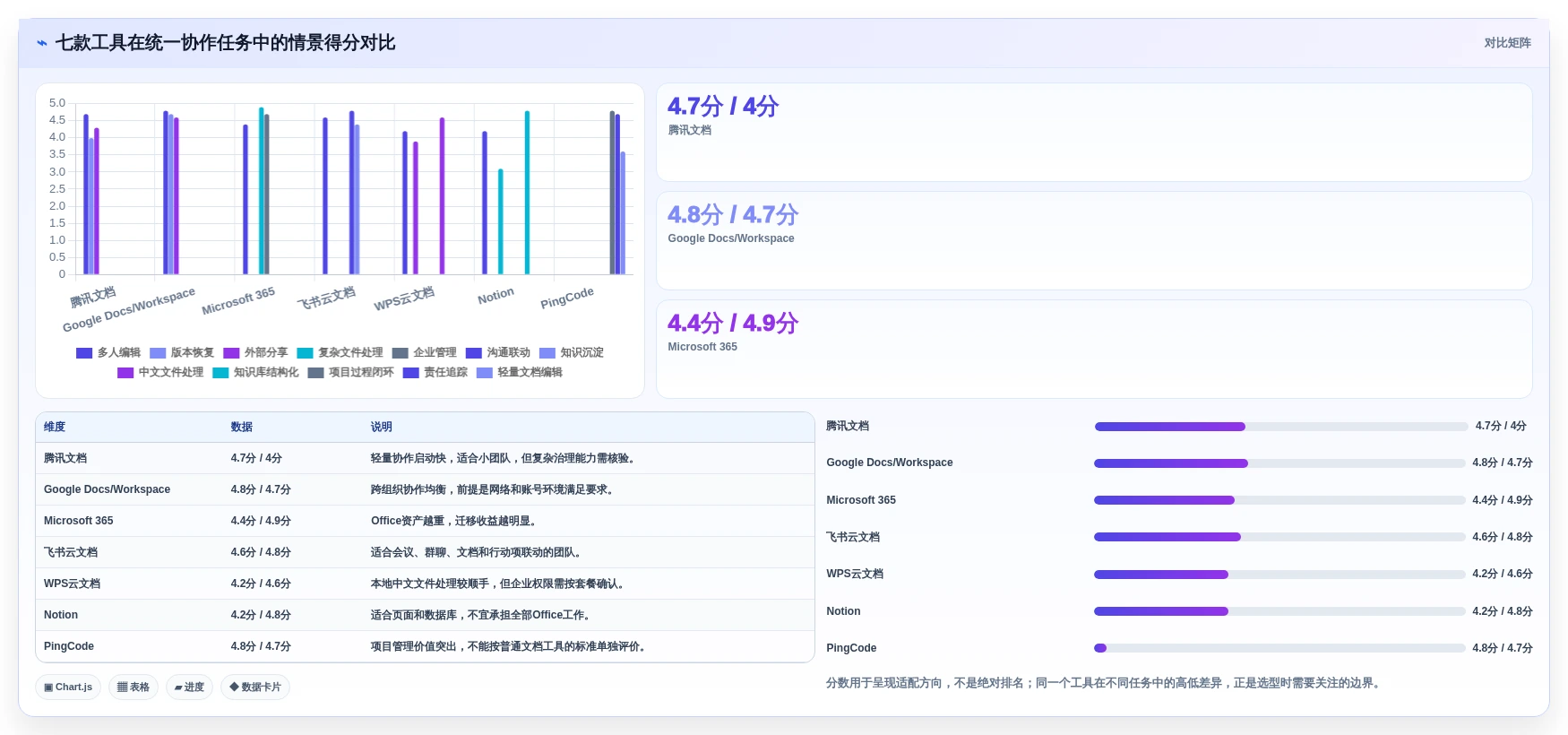Viewport: 1568px width, 735px height.
Task: Select the 数据卡片 chip
Action: 255,687
